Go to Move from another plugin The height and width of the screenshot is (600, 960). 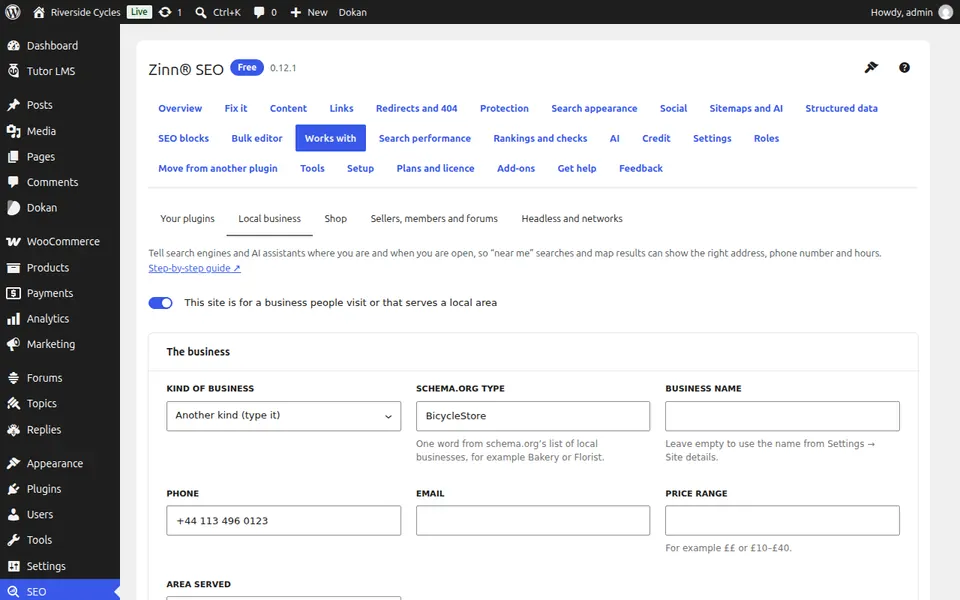point(217,168)
